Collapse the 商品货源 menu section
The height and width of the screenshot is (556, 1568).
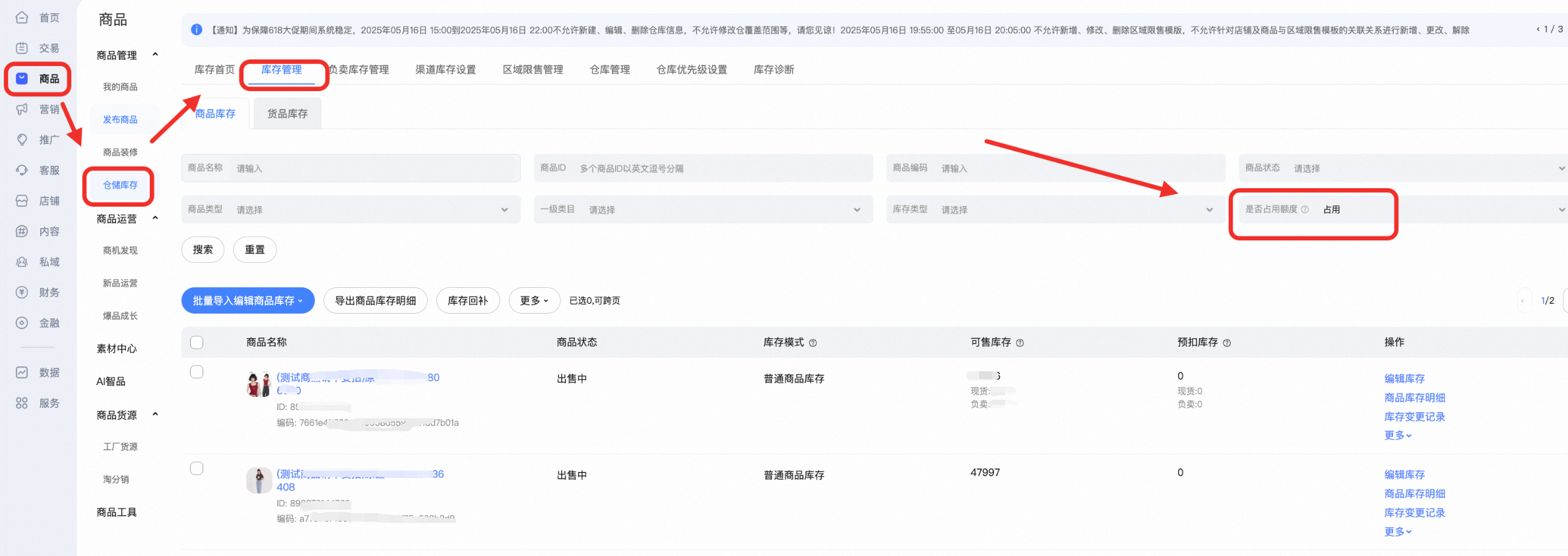pyautogui.click(x=155, y=415)
